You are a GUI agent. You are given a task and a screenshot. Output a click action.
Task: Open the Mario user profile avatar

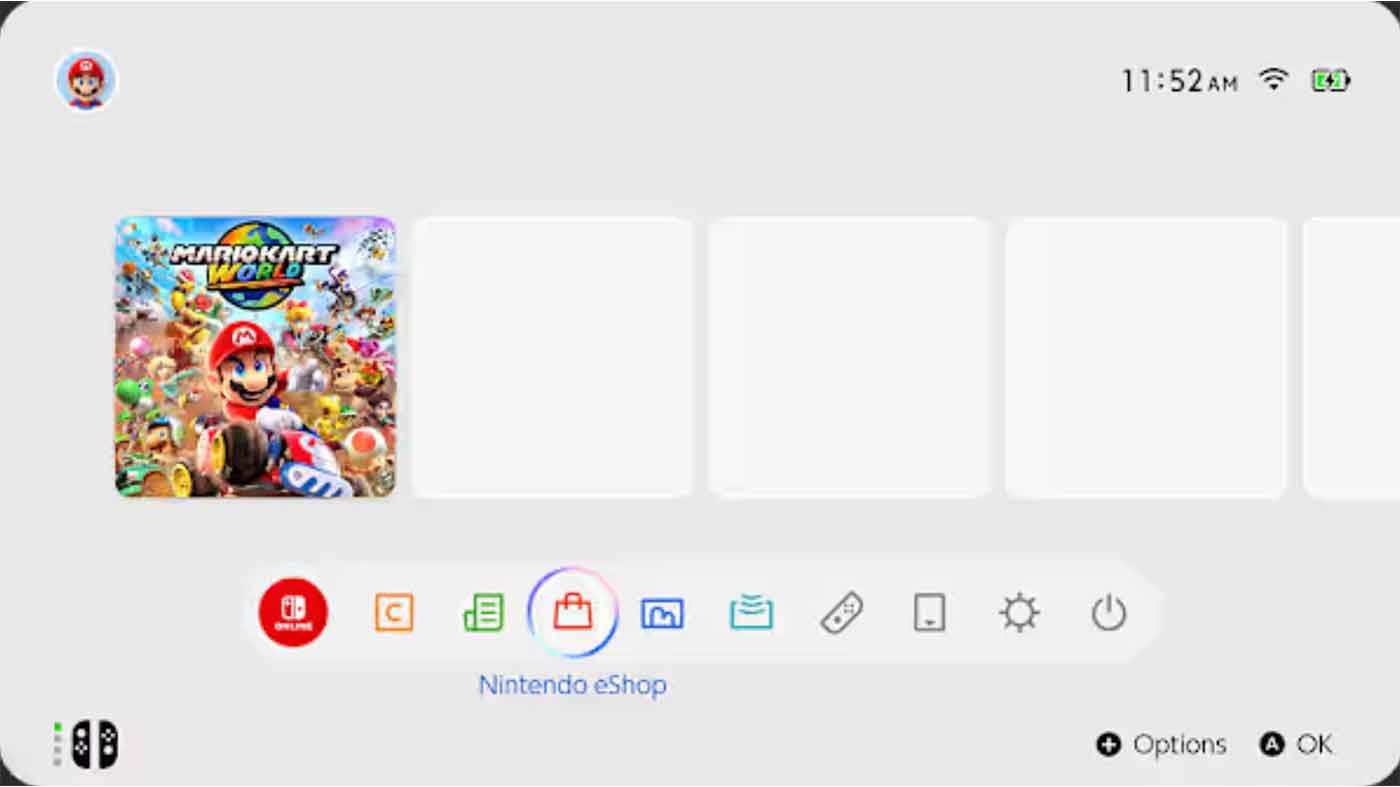tap(86, 80)
